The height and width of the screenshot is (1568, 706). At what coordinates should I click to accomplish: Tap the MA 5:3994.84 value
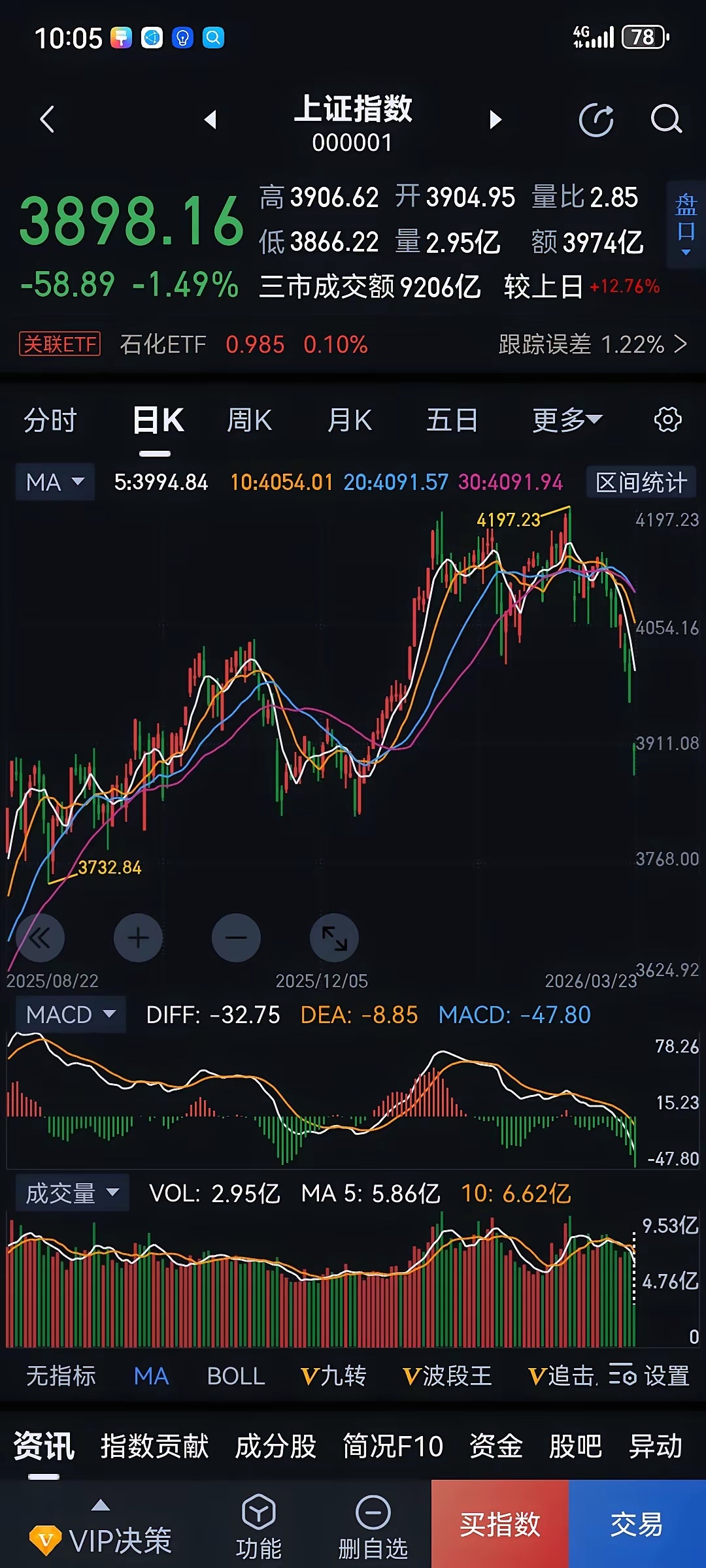(161, 482)
